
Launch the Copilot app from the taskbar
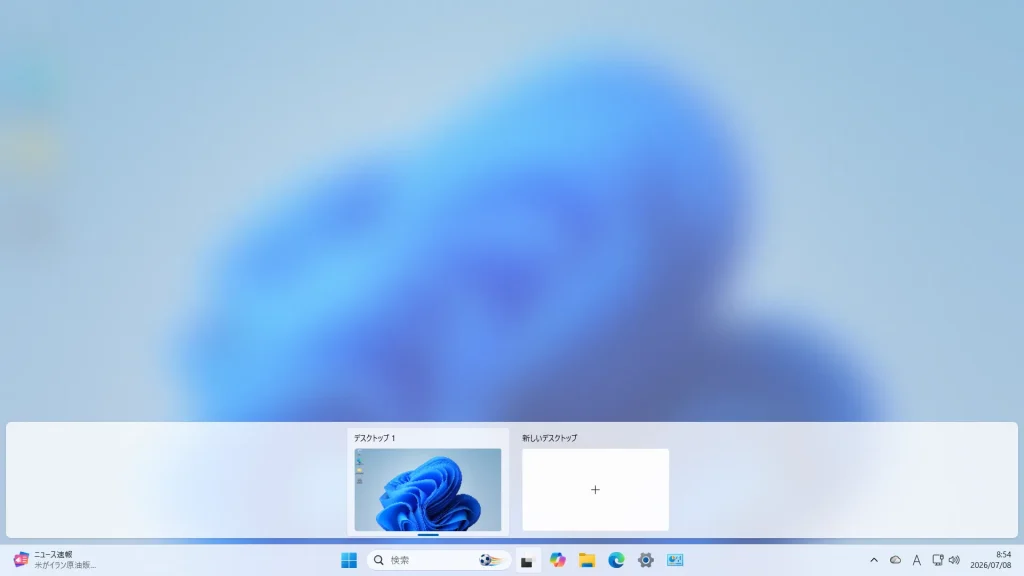pos(557,560)
